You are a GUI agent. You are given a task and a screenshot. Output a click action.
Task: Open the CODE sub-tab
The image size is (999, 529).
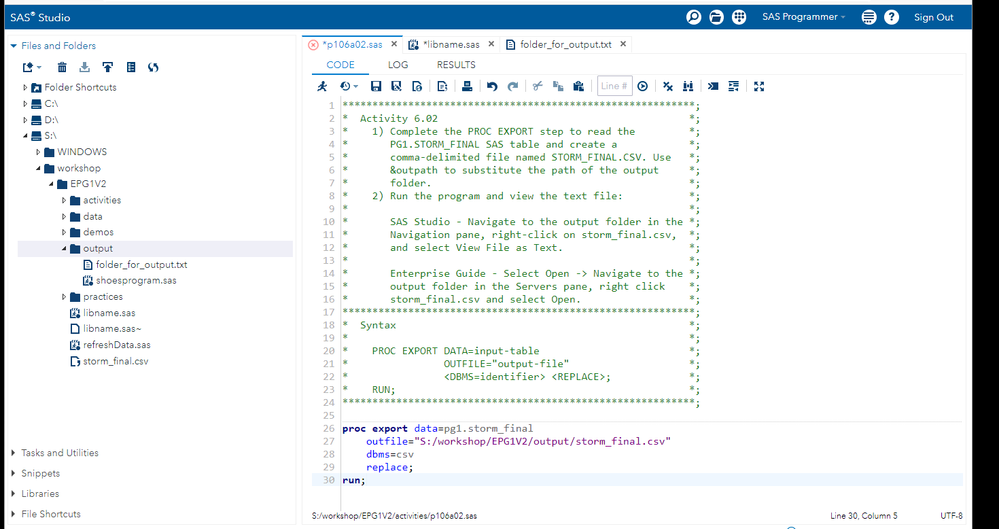(x=340, y=64)
